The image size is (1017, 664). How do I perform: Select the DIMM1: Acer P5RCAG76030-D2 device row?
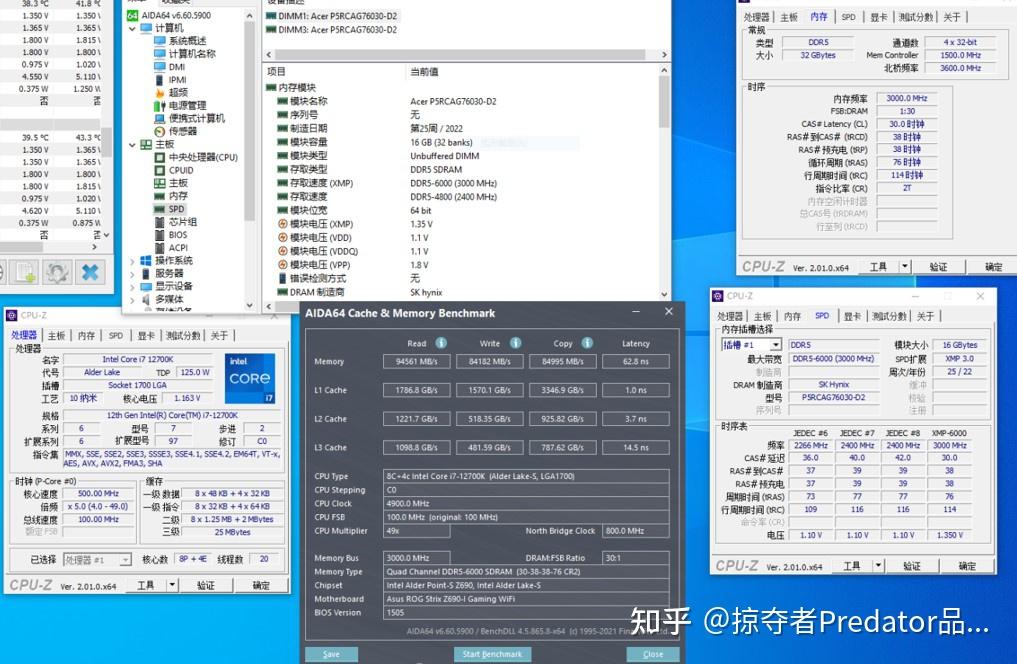coord(332,16)
